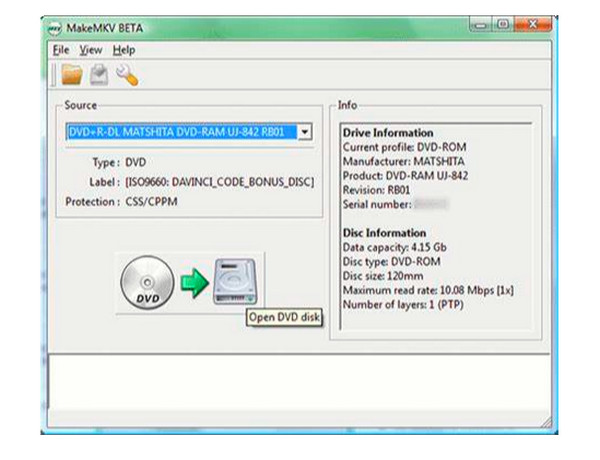Click the open files folder icon
This screenshot has height=460, width=600.
point(72,74)
